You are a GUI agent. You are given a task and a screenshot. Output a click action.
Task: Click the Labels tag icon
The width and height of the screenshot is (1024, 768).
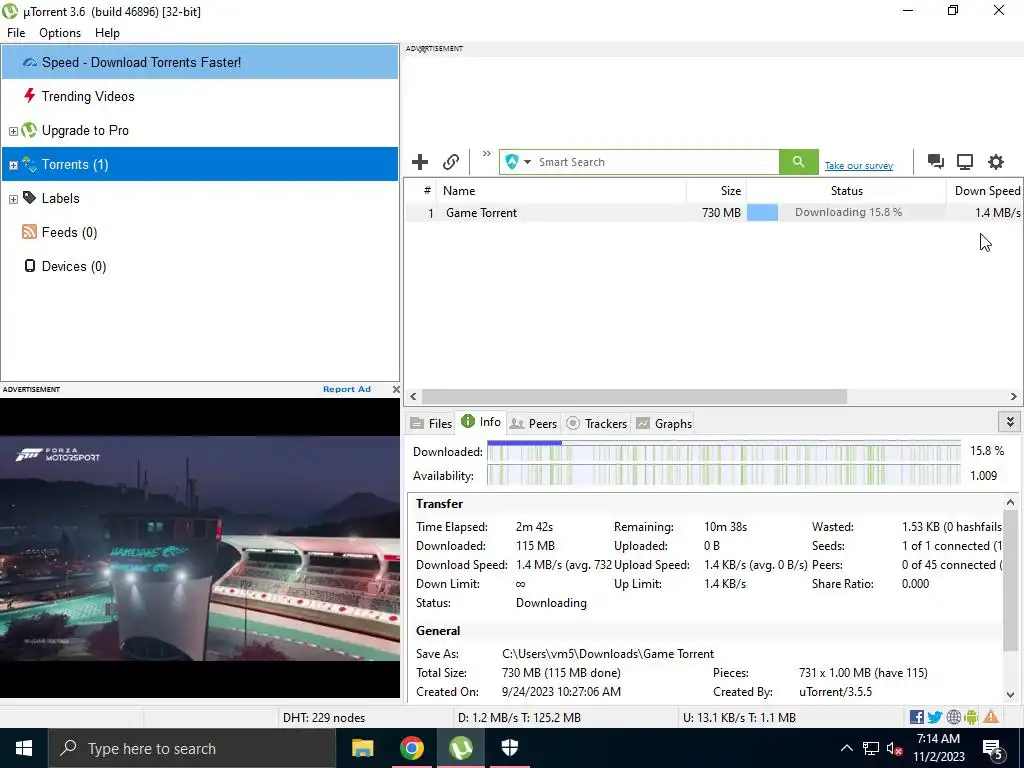pos(29,197)
